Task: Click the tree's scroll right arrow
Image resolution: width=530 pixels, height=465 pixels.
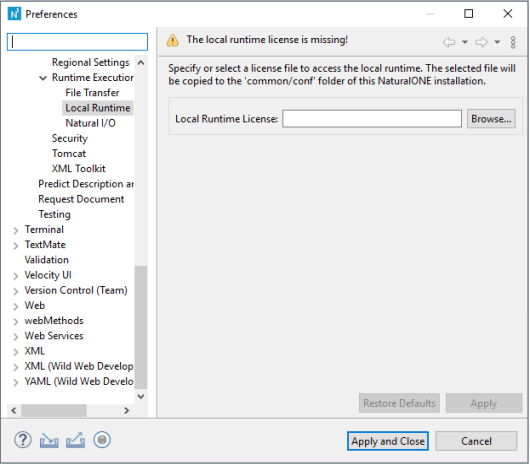Action: [126, 411]
